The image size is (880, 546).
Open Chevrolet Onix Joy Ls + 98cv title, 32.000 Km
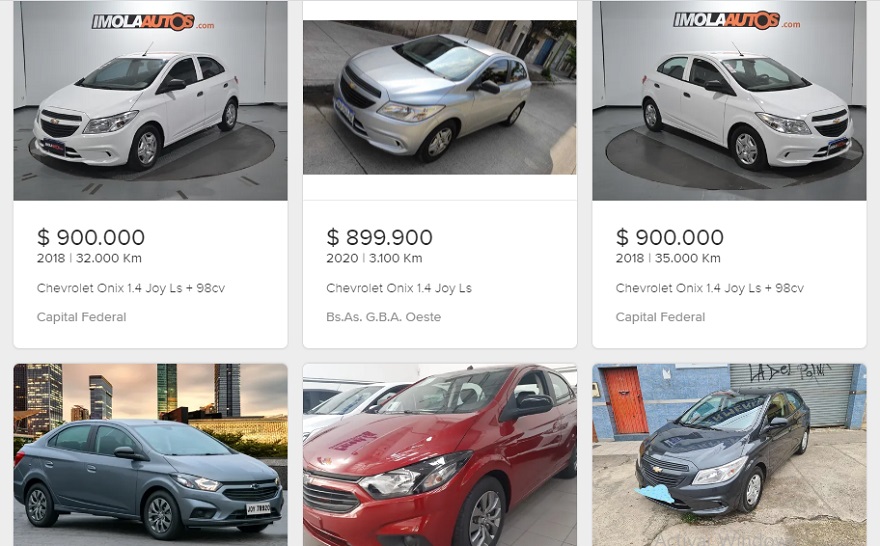[x=131, y=288]
